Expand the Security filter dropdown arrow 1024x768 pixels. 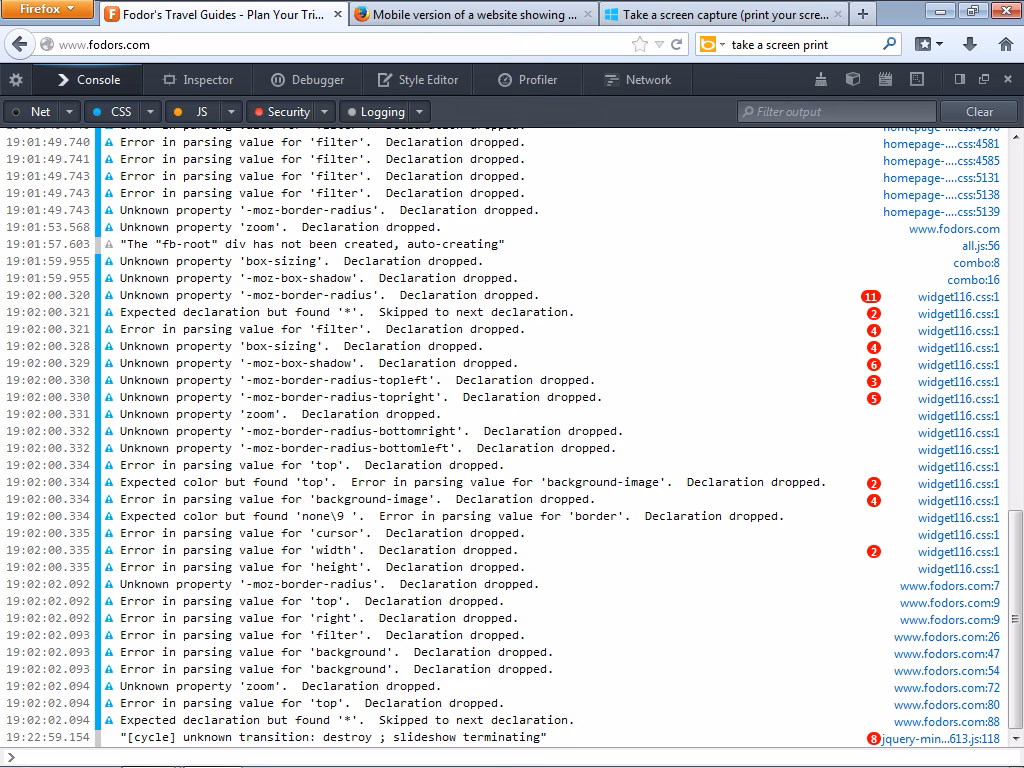[x=325, y=112]
